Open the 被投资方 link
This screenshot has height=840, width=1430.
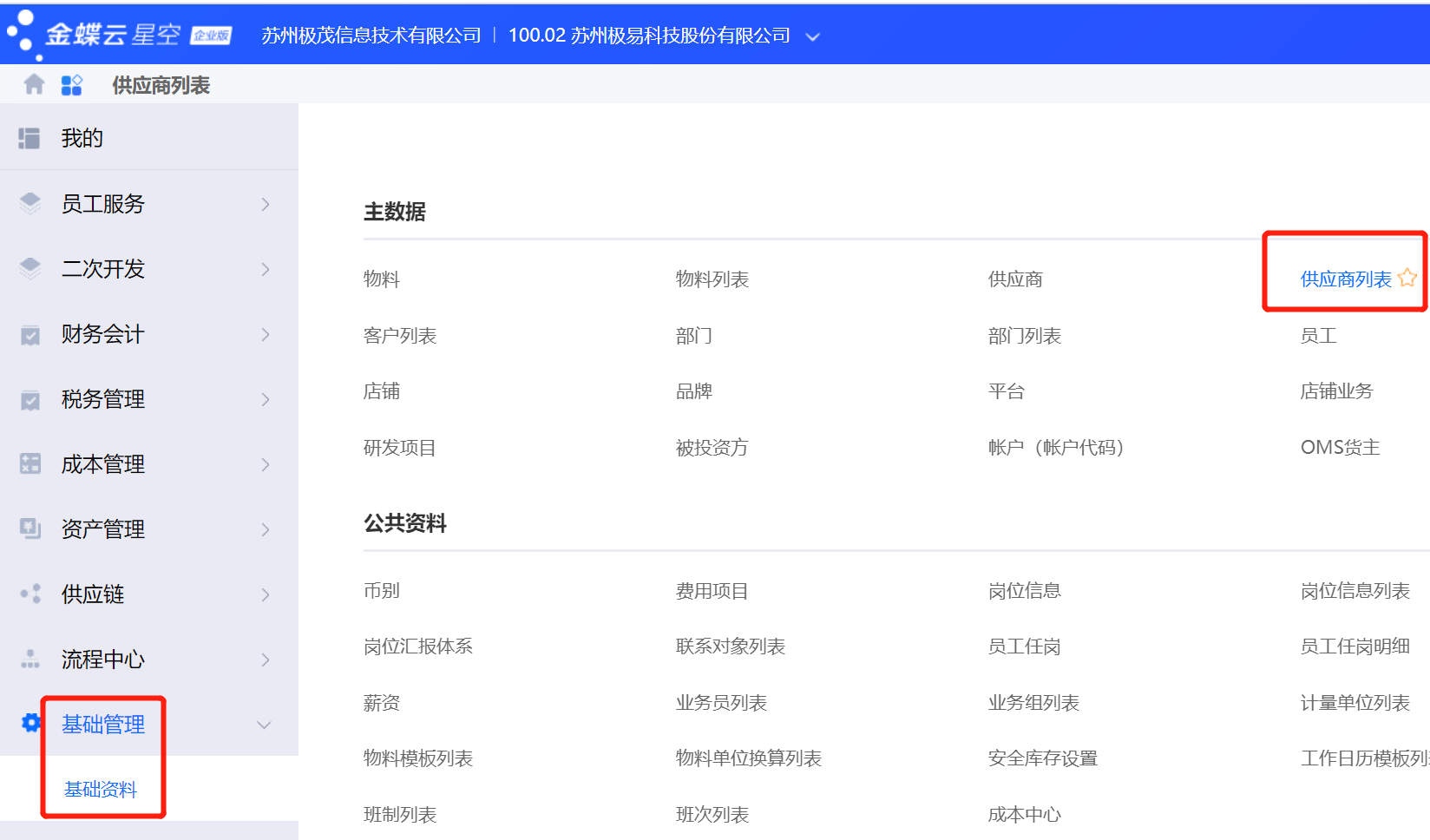point(712,448)
